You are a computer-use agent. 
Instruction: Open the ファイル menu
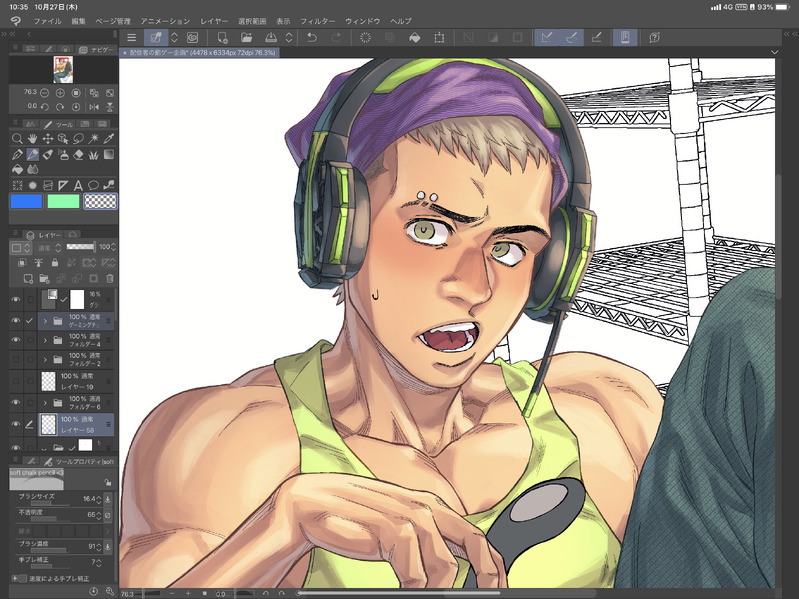pyautogui.click(x=47, y=21)
